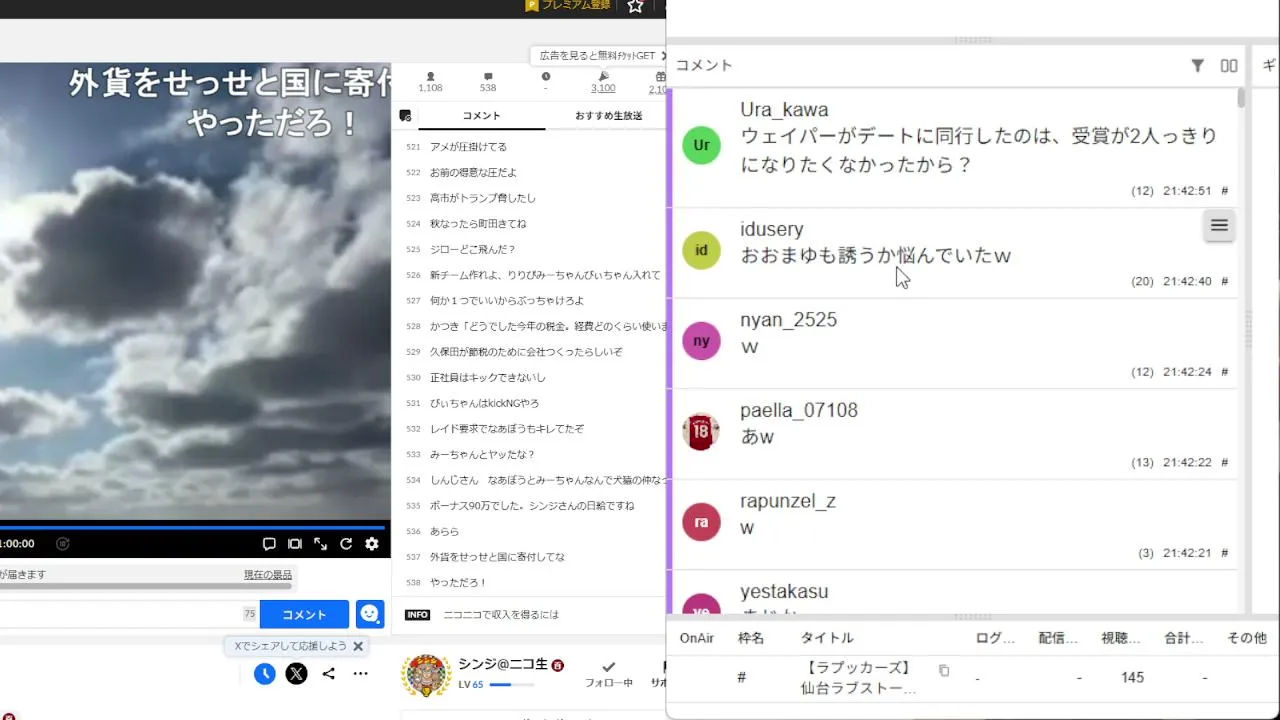The image size is (1280, 720).
Task: Click the rewind seek icon beside 1:00:00
Action: coord(63,544)
